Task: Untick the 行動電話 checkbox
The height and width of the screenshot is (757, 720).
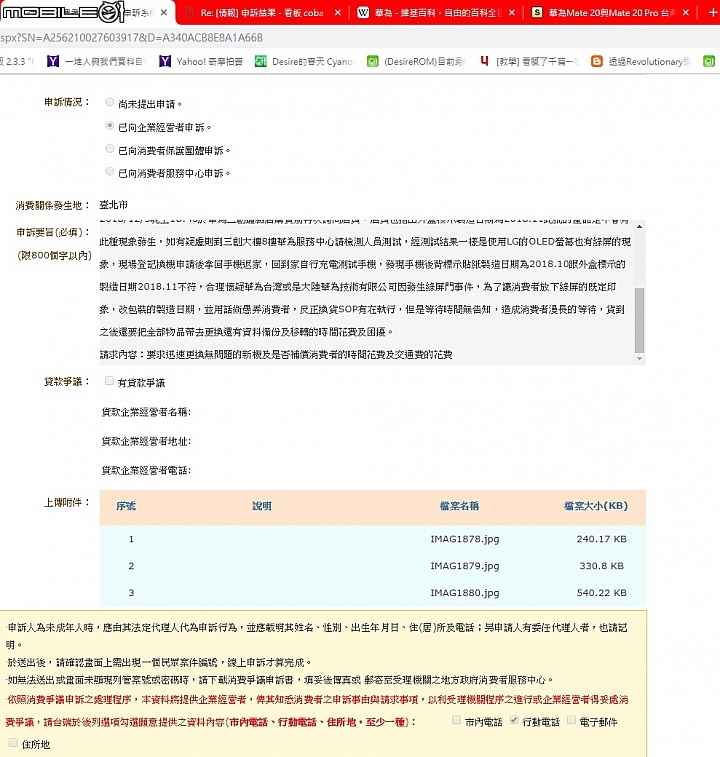Action: pos(514,720)
